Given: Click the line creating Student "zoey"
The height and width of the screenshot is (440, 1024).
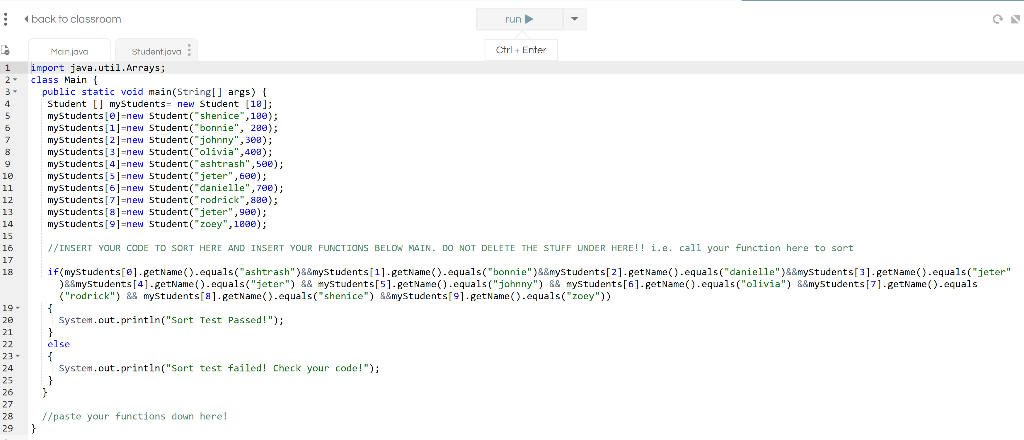Looking at the screenshot, I should pyautogui.click(x=157, y=224).
